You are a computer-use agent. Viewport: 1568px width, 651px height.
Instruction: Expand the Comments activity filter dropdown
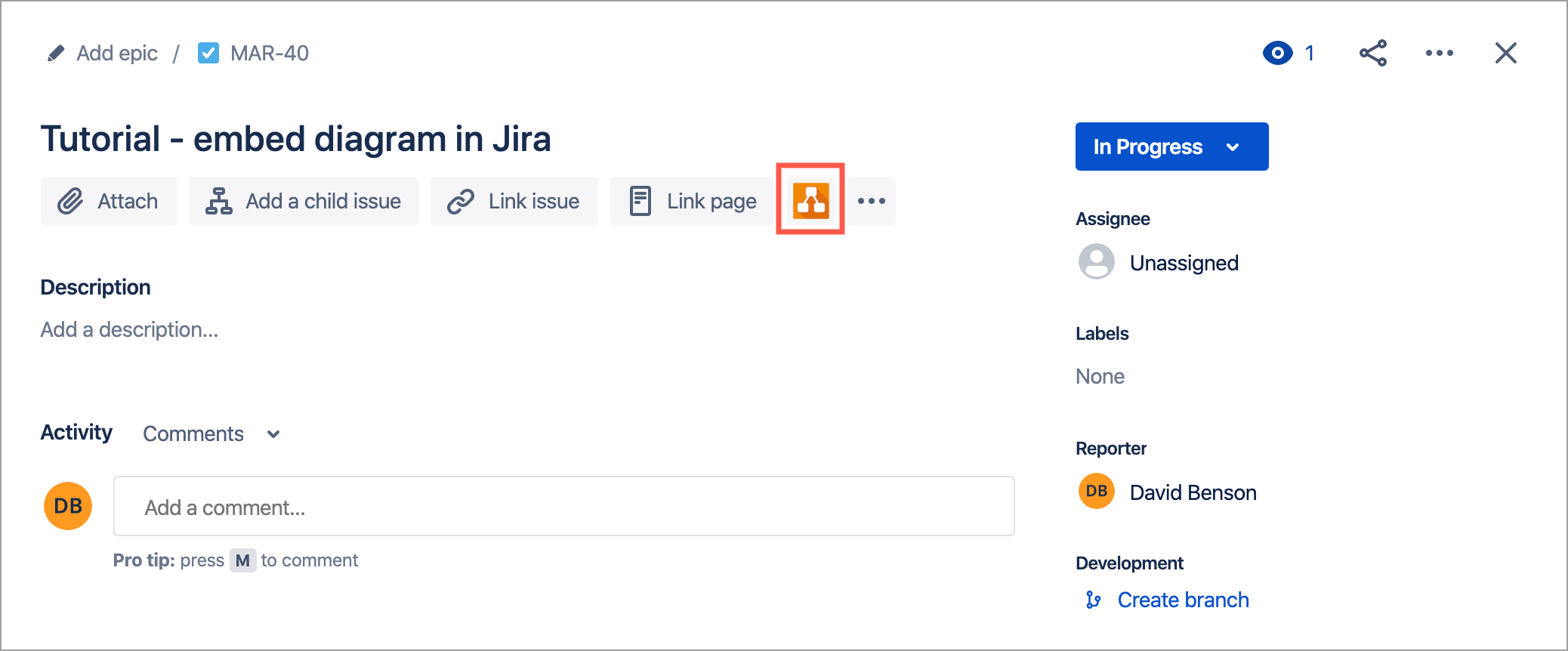(x=211, y=433)
